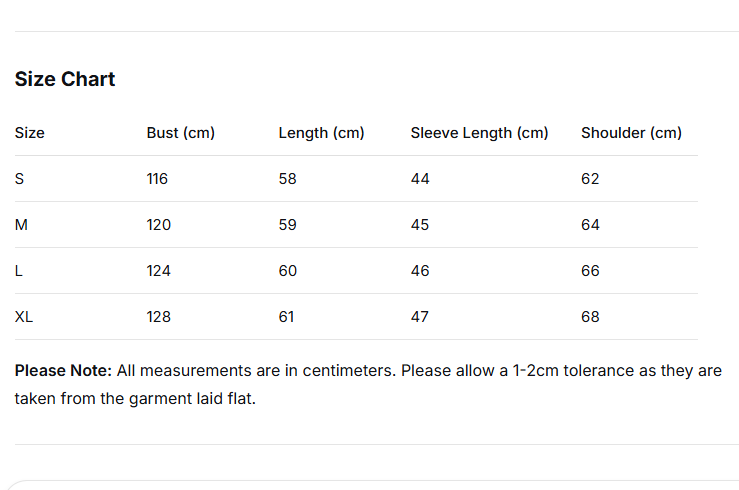This screenshot has height=490, width=739.
Task: Click sleeve length value 47 for size XL
Action: click(420, 317)
